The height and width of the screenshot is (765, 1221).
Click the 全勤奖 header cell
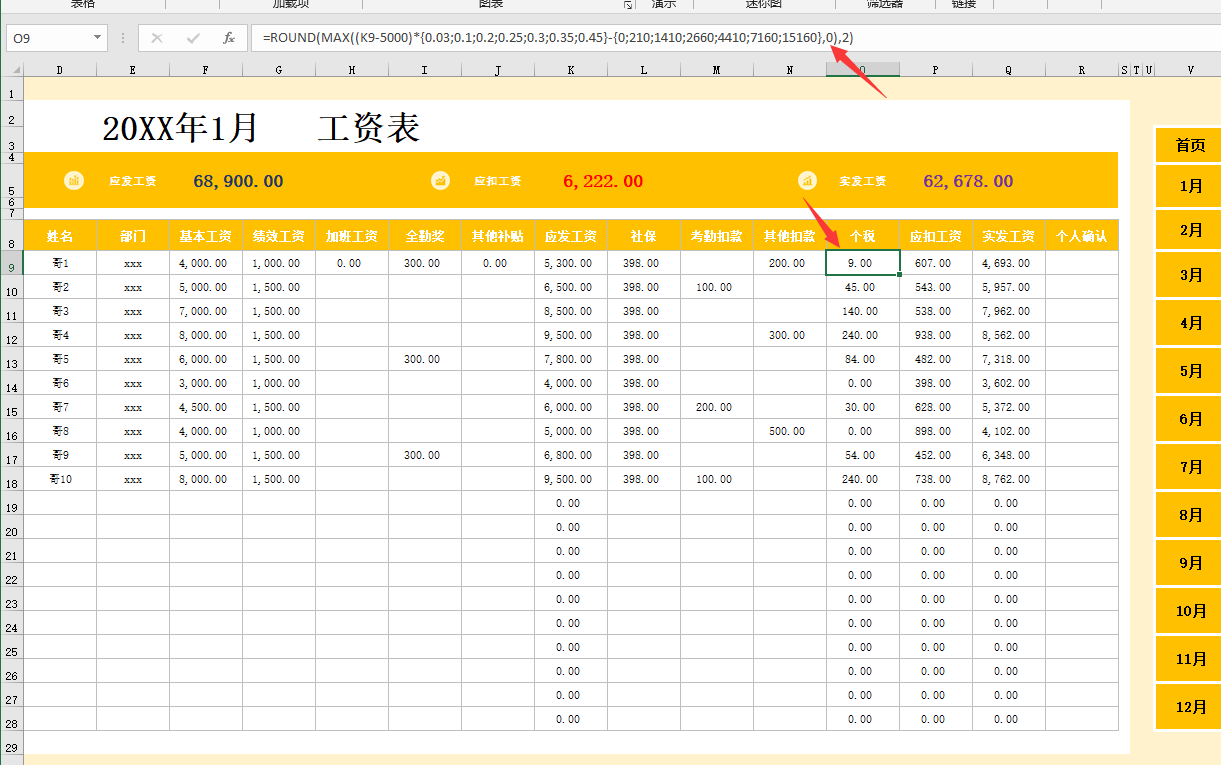[425, 236]
